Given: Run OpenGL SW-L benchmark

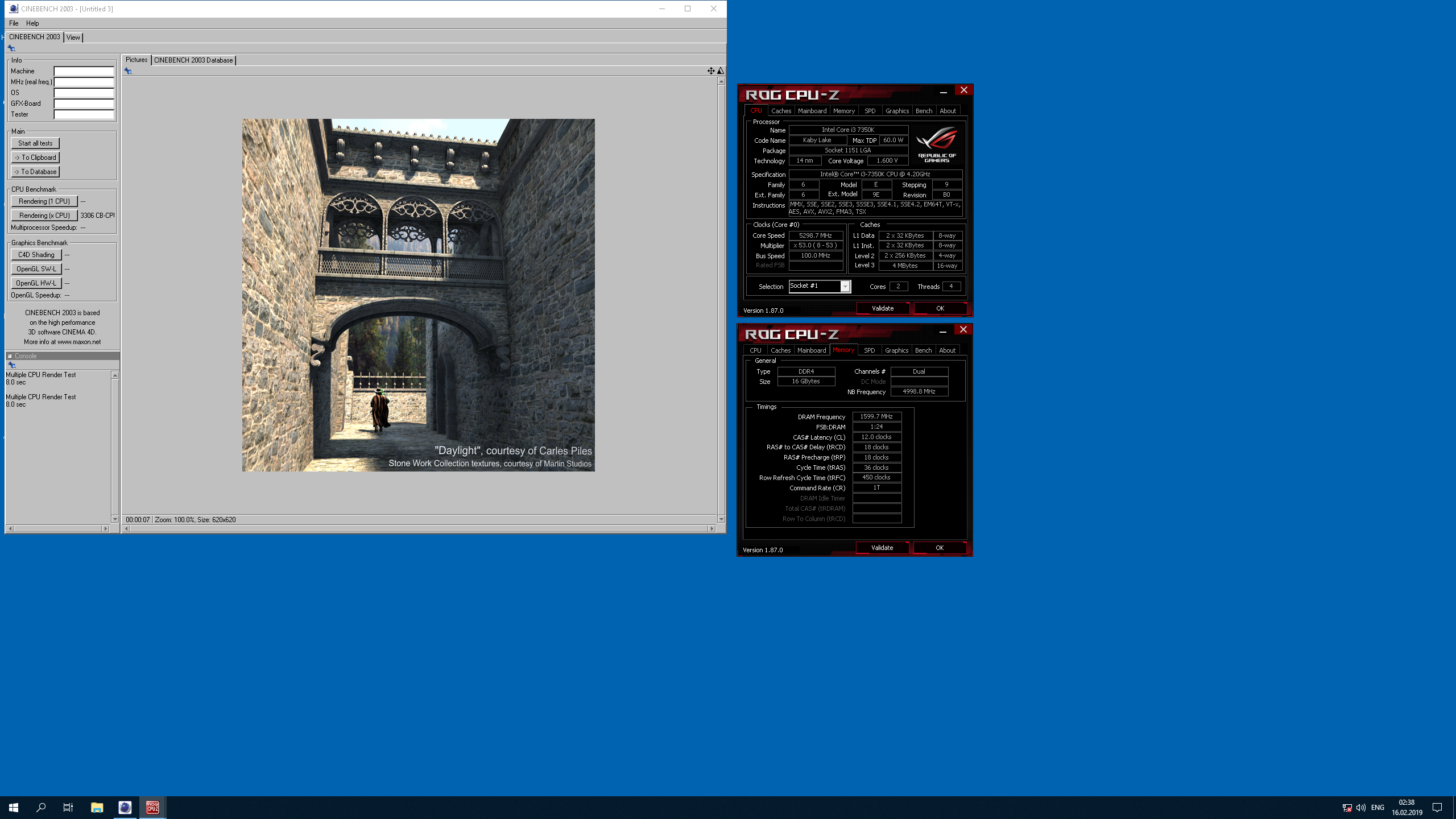Looking at the screenshot, I should click(x=36, y=269).
